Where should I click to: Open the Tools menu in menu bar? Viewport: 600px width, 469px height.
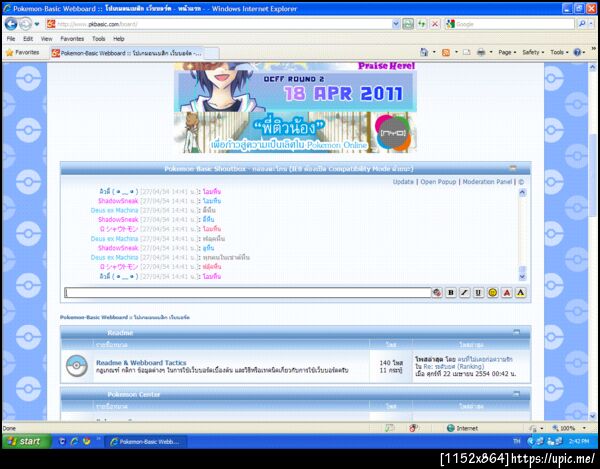tap(98, 39)
